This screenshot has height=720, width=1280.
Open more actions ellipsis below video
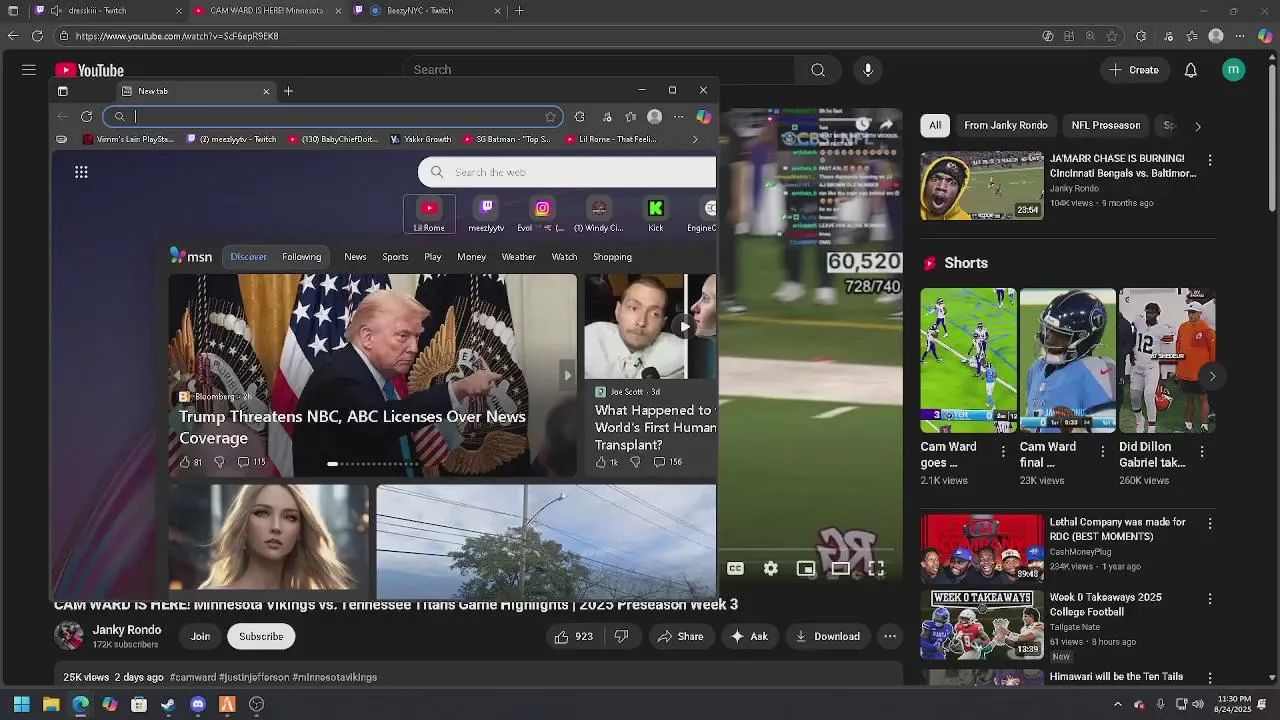890,636
